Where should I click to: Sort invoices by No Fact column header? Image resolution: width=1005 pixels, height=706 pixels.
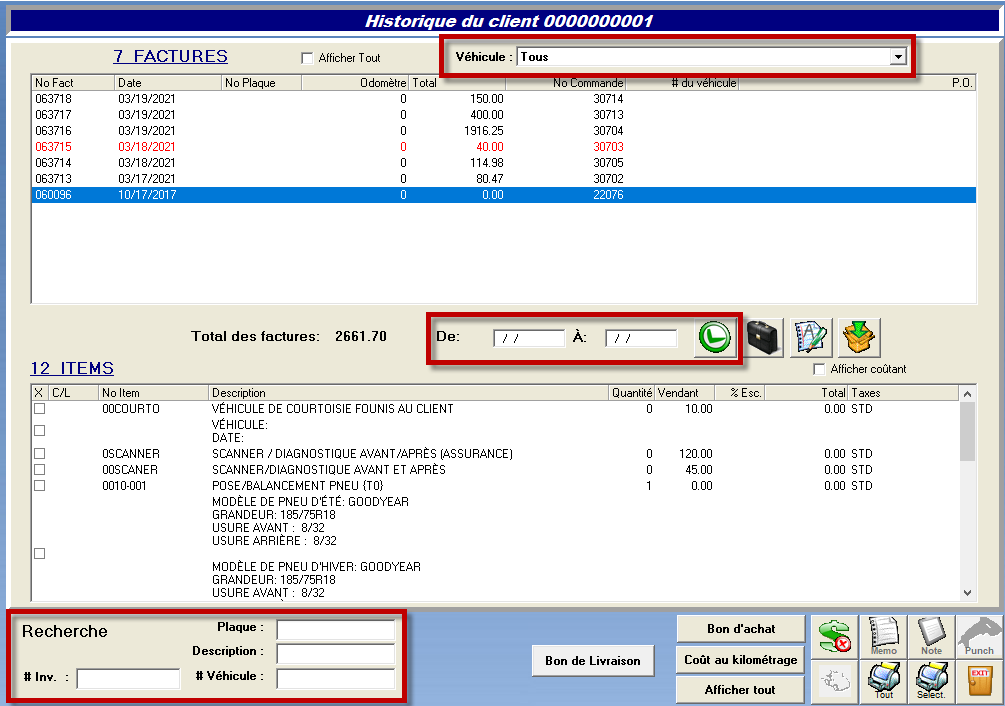(72, 83)
